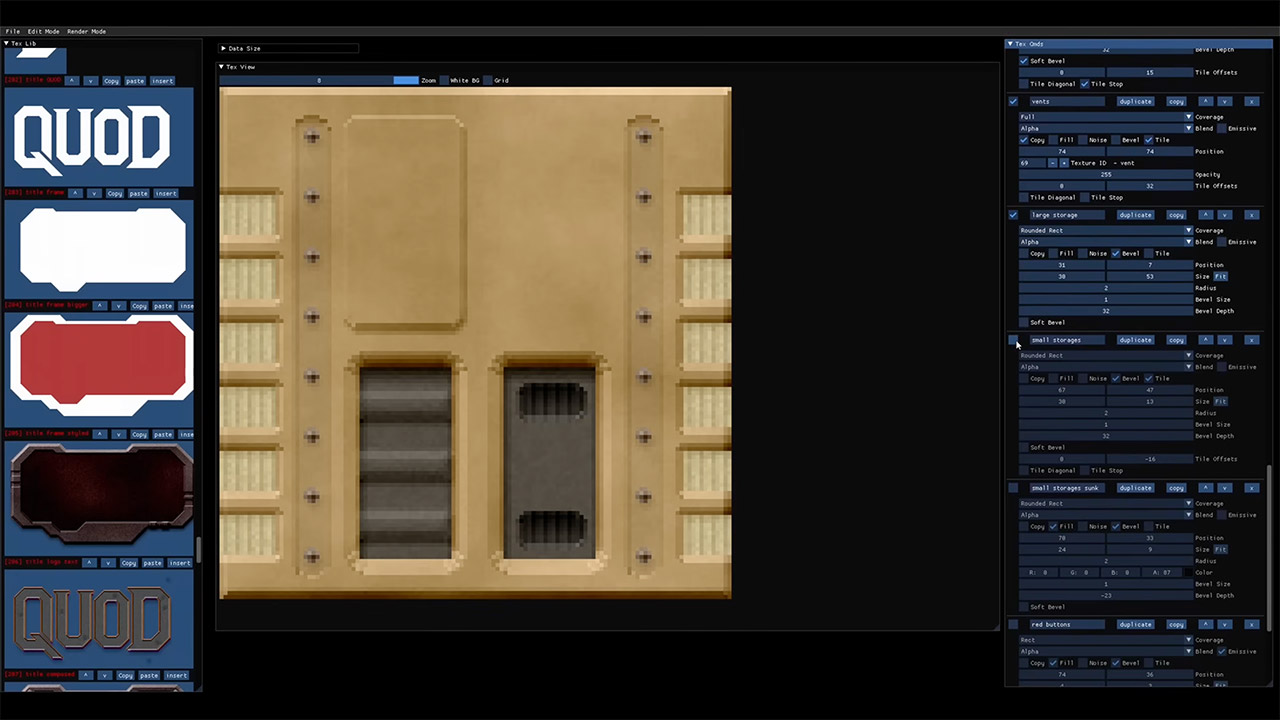Screen dimensions: 1280x720
Task: Click the Fit icon next to Size for large storage
Action: point(1221,276)
